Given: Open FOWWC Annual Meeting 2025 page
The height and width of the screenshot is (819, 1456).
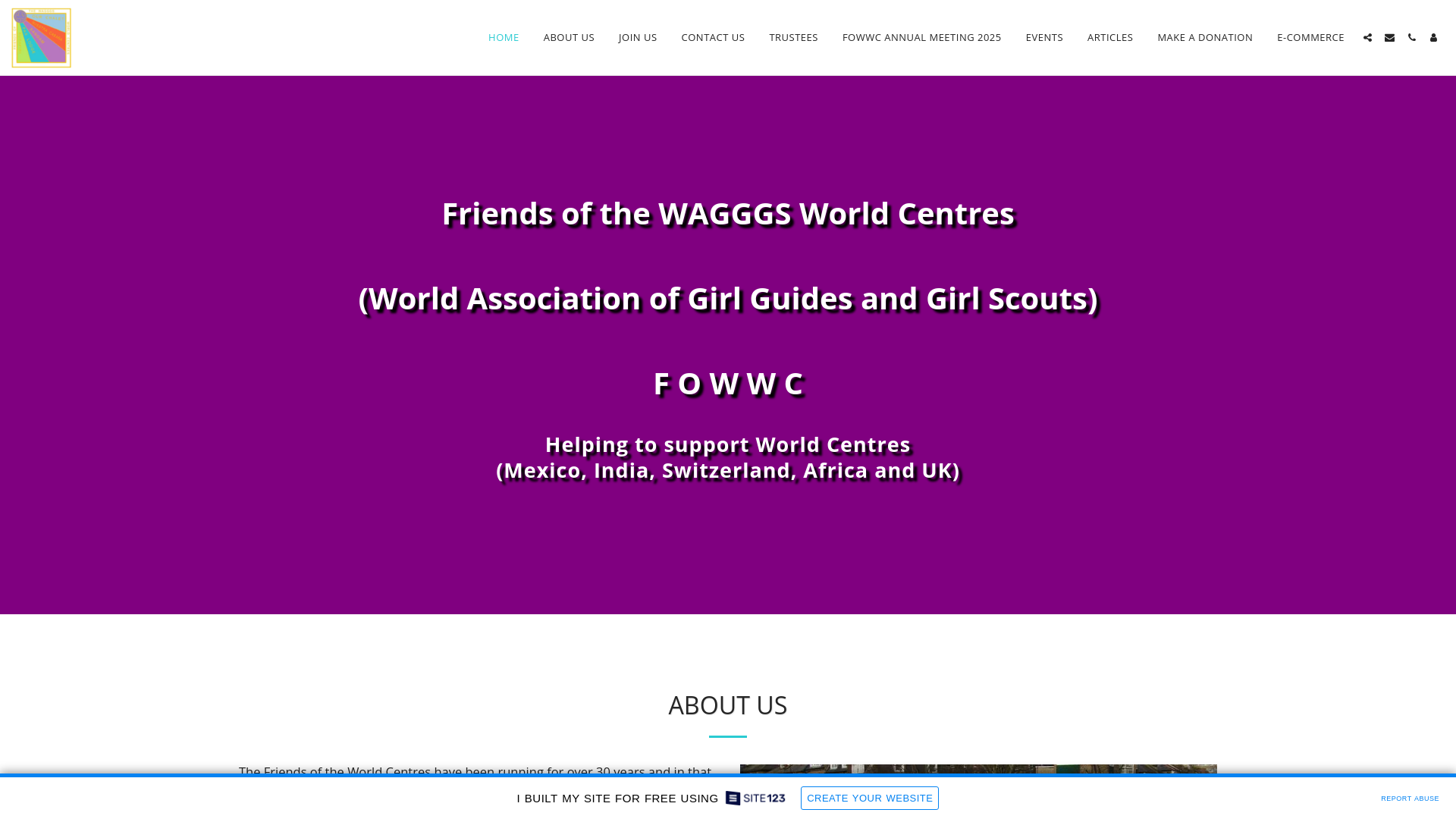Looking at the screenshot, I should tap(921, 37).
